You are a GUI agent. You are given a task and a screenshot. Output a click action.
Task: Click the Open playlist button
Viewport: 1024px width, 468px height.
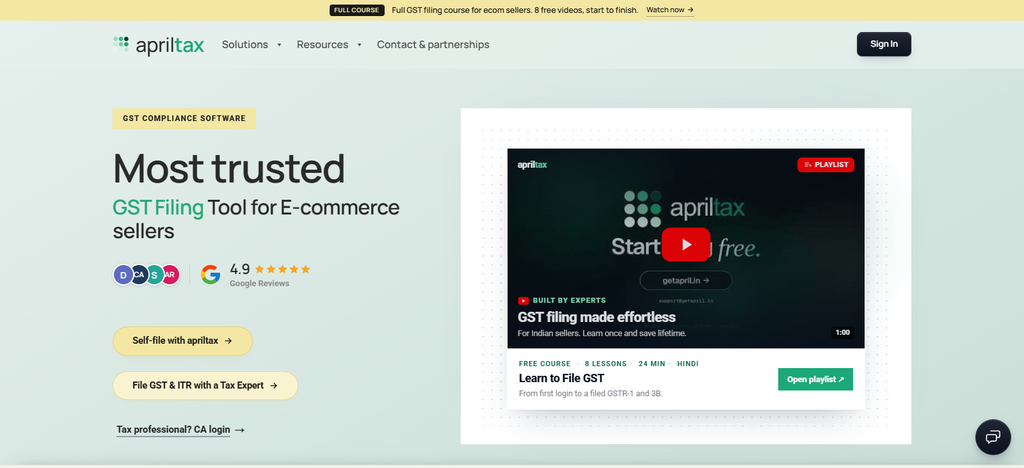[x=815, y=379]
